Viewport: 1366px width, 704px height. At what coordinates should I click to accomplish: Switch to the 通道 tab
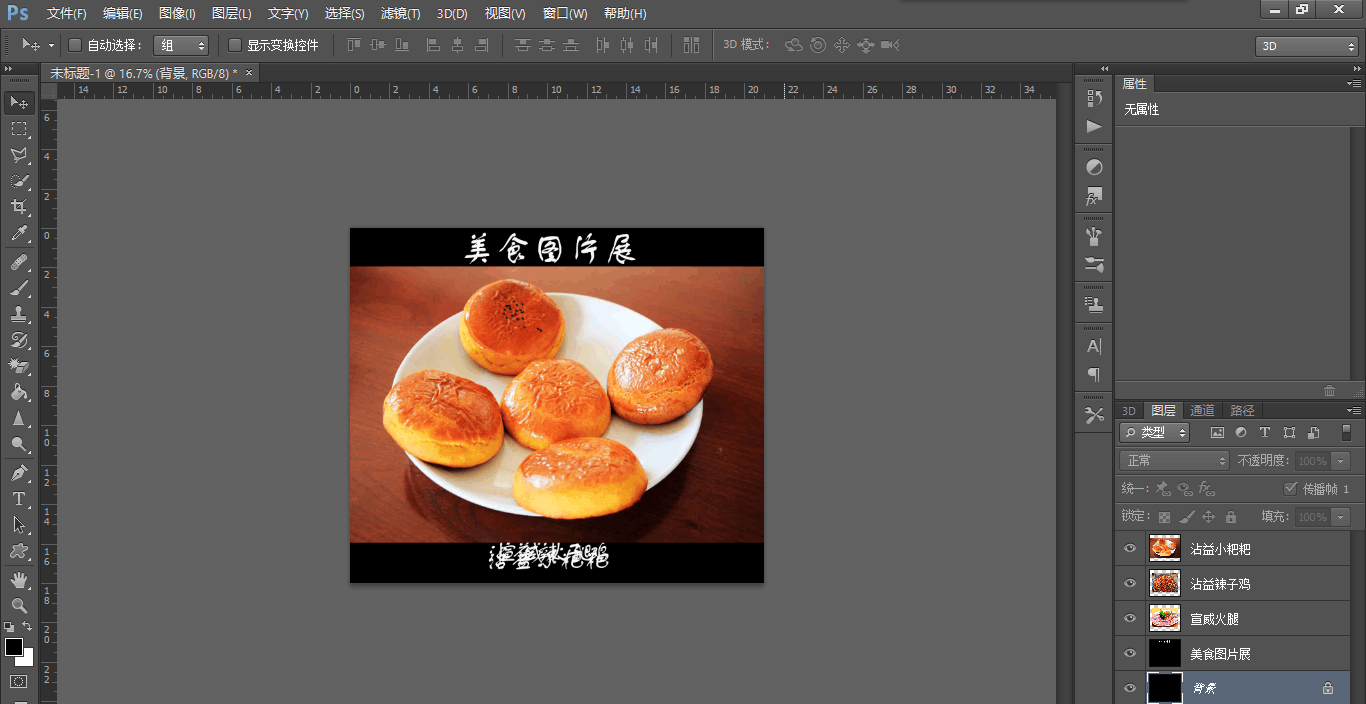(1202, 410)
